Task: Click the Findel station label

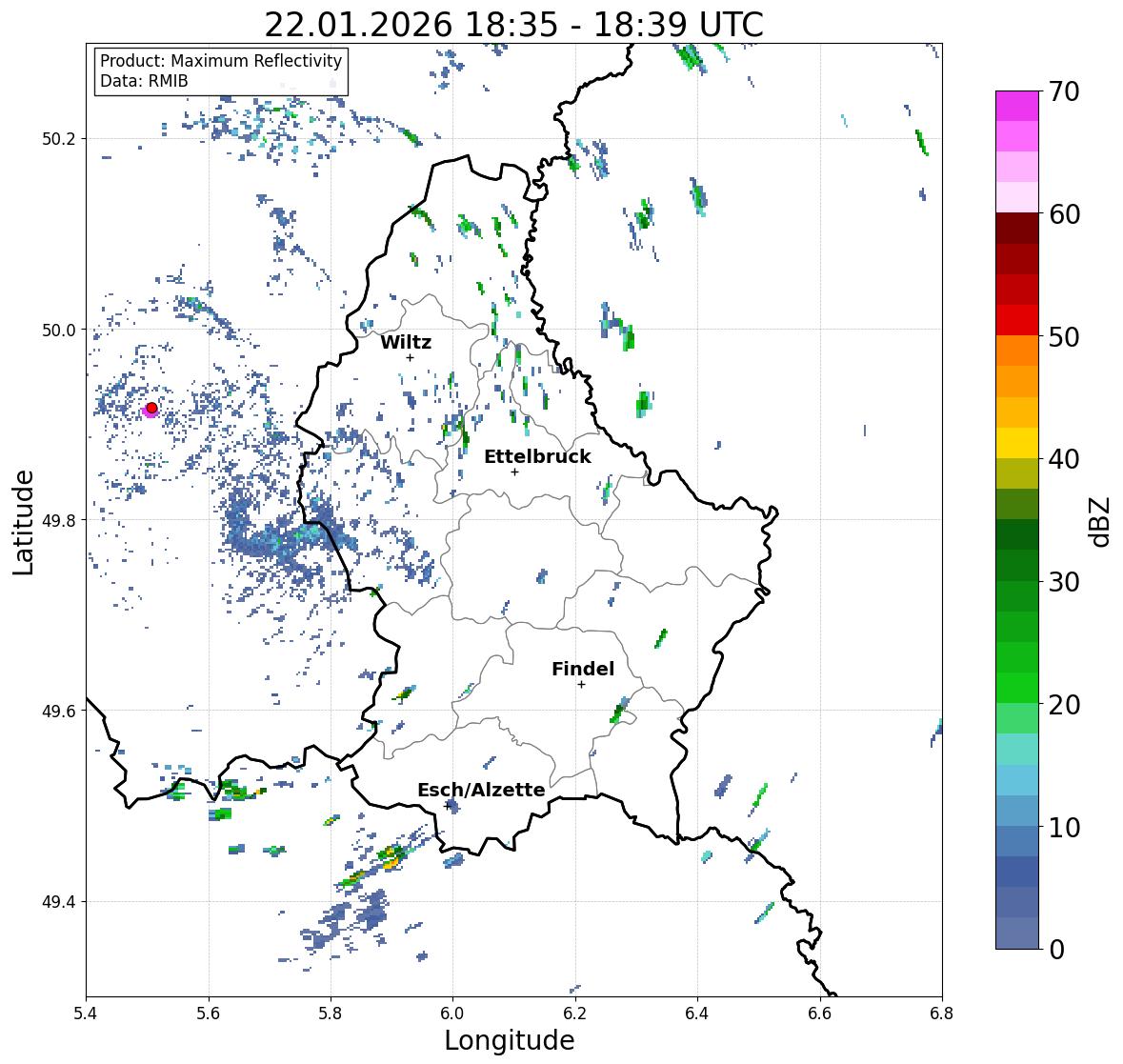Action: (x=582, y=669)
